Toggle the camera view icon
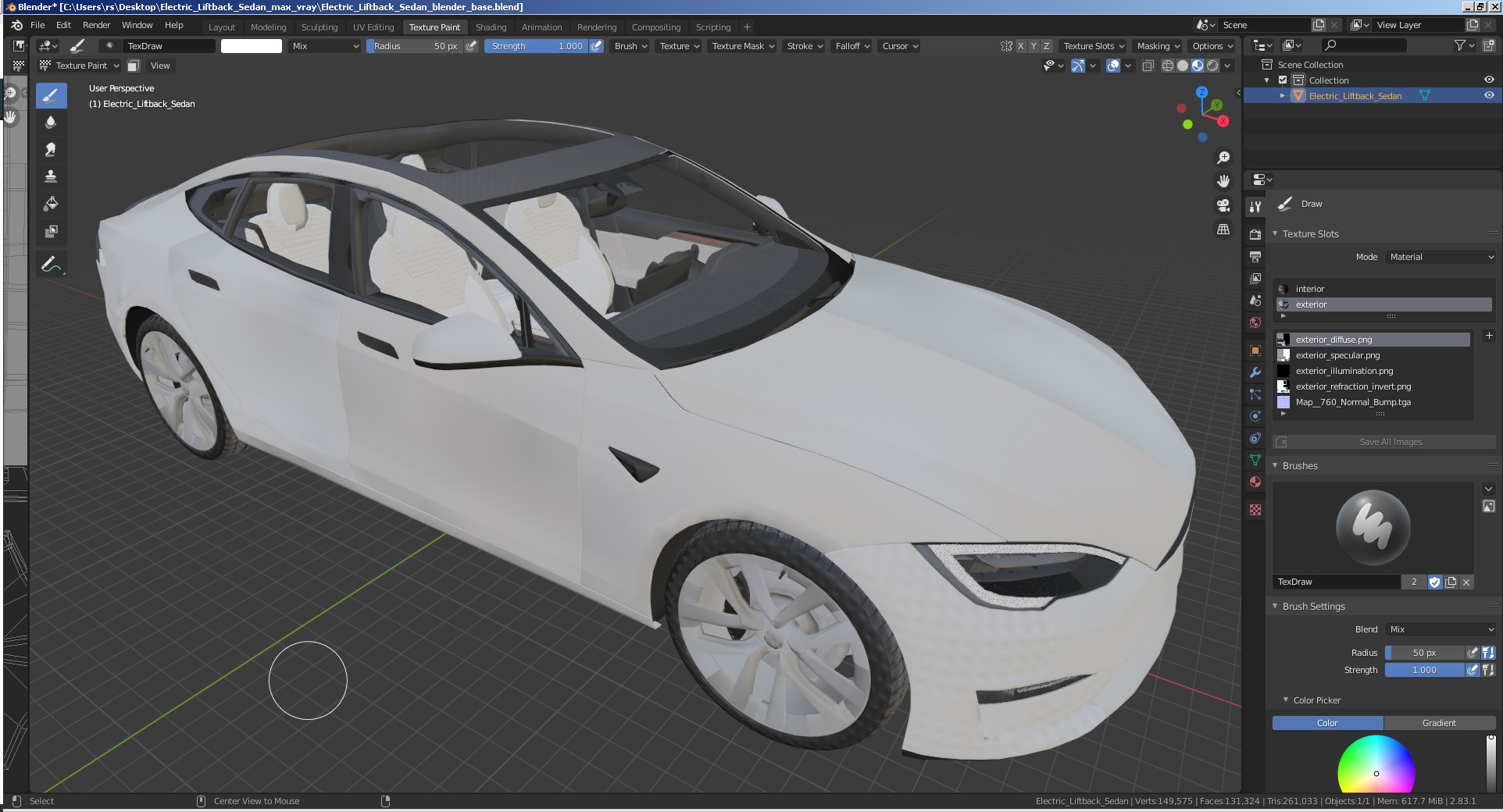 pyautogui.click(x=1223, y=205)
